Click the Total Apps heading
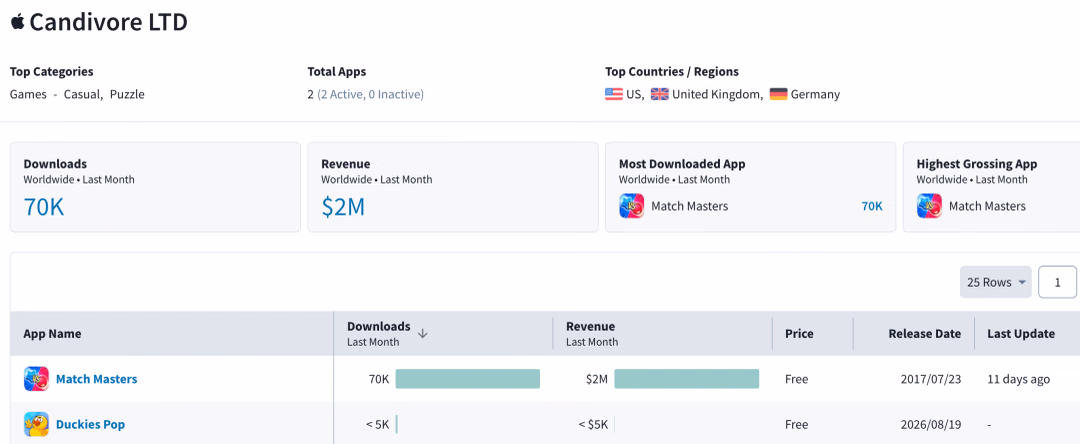The height and width of the screenshot is (444, 1080). pyautogui.click(x=337, y=72)
